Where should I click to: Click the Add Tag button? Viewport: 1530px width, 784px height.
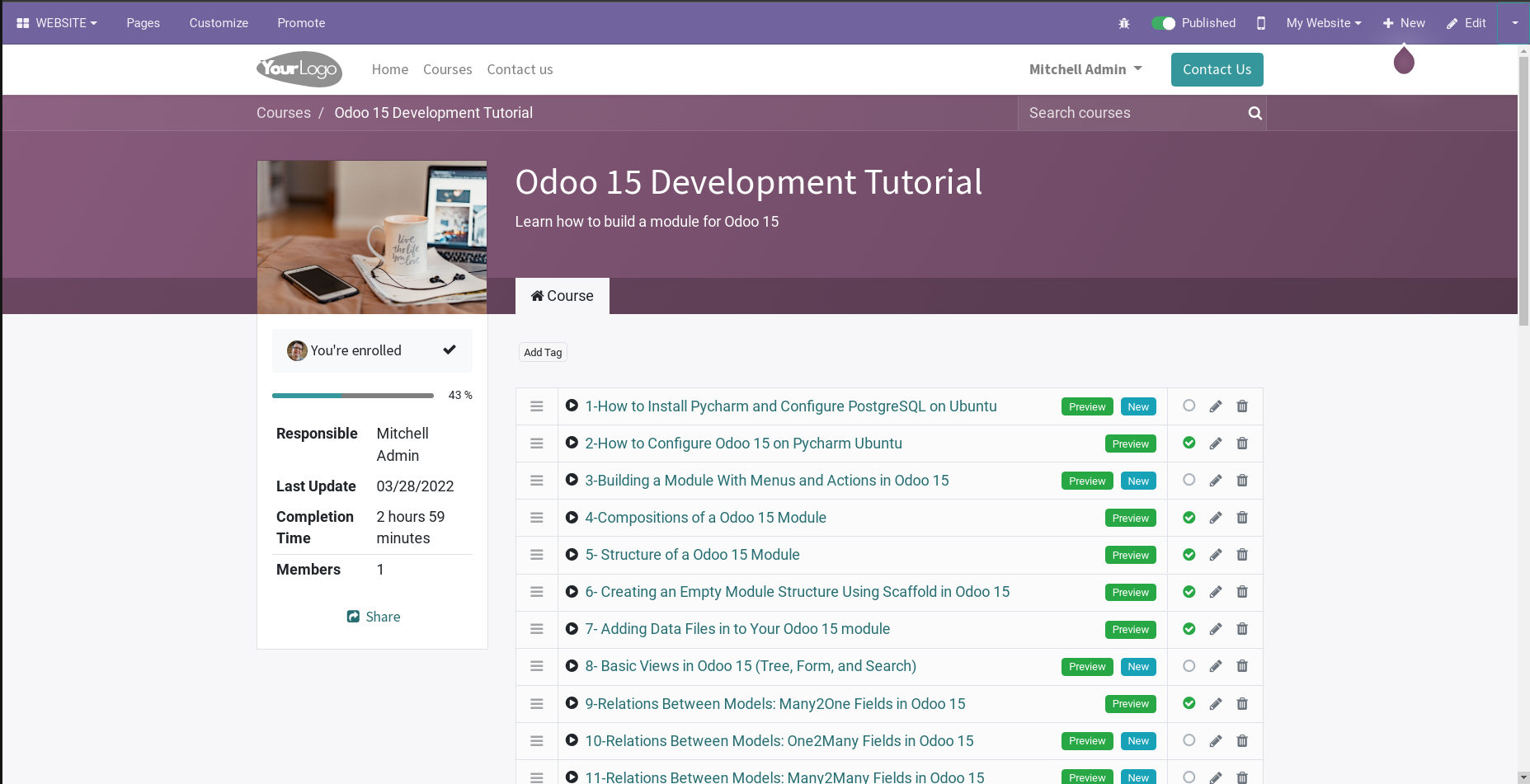point(543,352)
